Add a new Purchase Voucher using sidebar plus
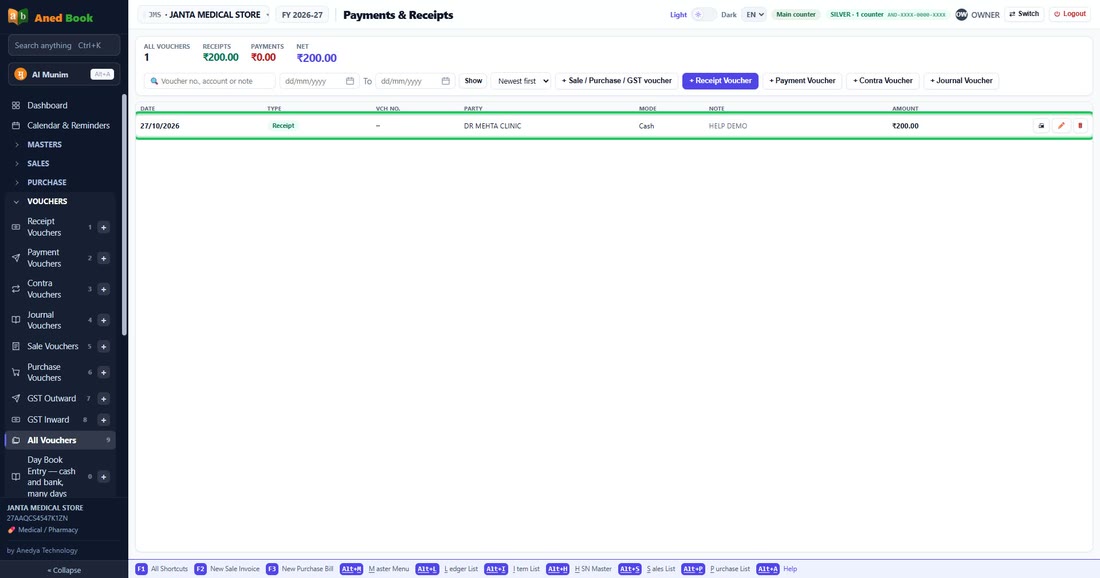Viewport: 1100px width, 578px height. pyautogui.click(x=103, y=372)
